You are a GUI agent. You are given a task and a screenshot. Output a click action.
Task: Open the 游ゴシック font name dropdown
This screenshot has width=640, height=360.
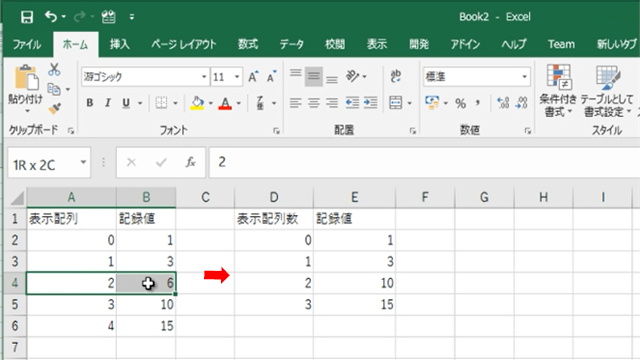[204, 77]
